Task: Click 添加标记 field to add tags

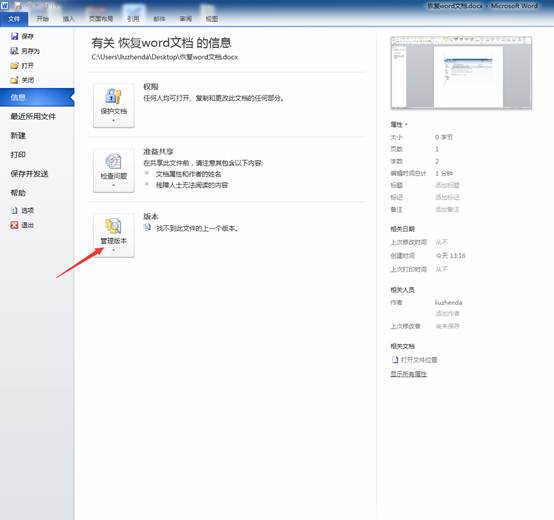Action: 447,197
